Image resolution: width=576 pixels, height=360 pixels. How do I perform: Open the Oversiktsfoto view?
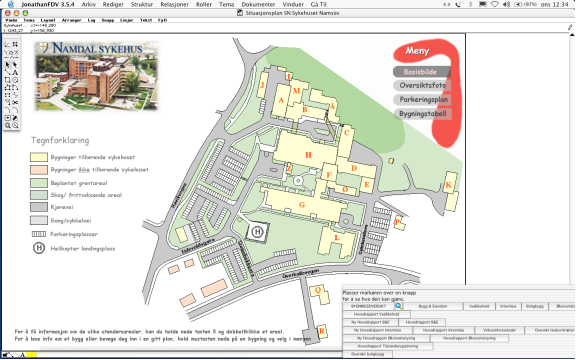click(422, 85)
